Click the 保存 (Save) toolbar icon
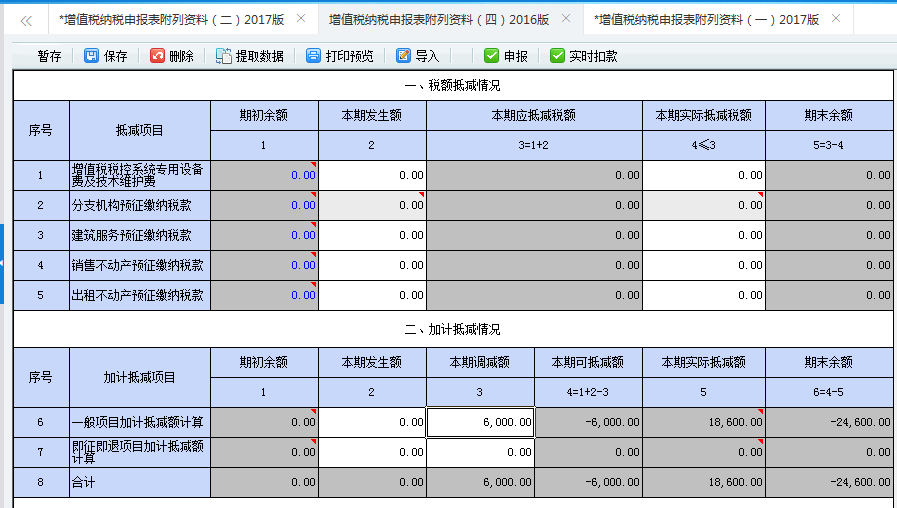Viewport: 897px width, 508px height. click(92, 56)
